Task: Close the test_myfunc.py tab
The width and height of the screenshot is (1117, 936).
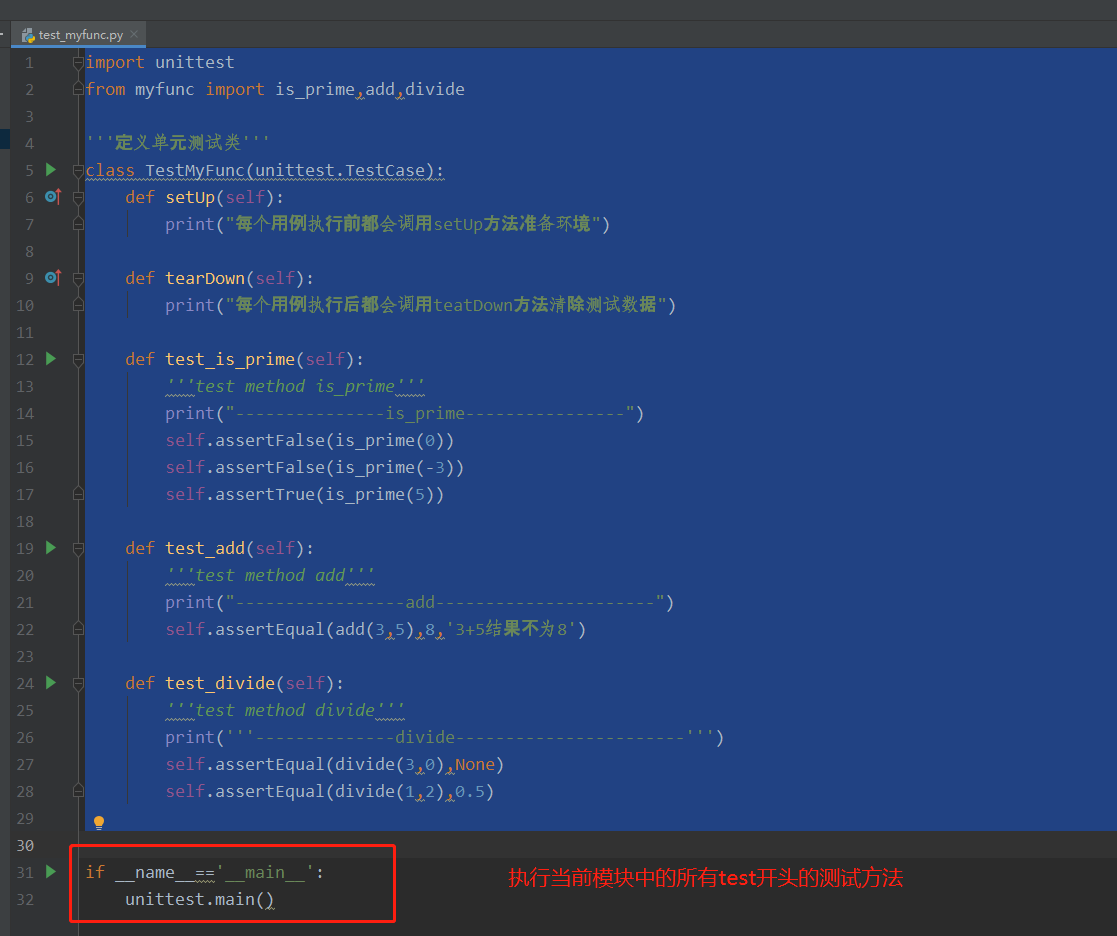Action: 134,34
